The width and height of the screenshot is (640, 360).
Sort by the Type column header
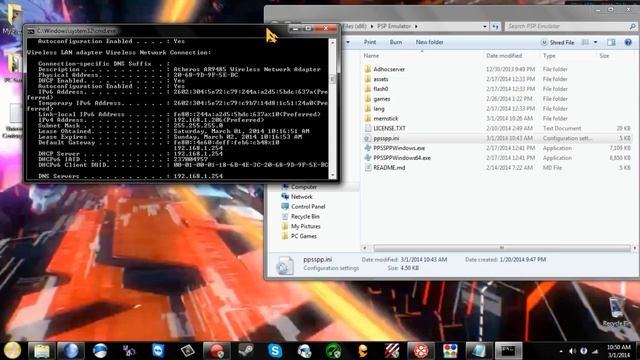tap(549, 56)
